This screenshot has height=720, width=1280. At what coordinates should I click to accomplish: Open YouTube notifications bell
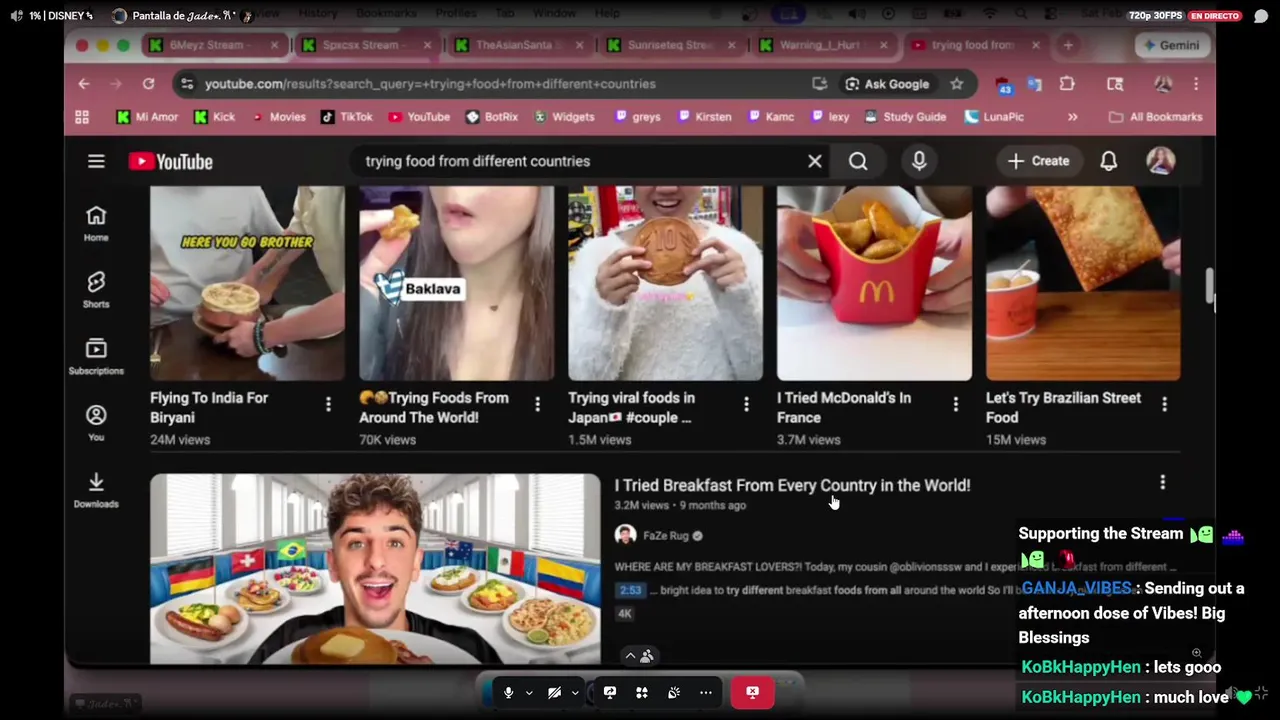1109,161
